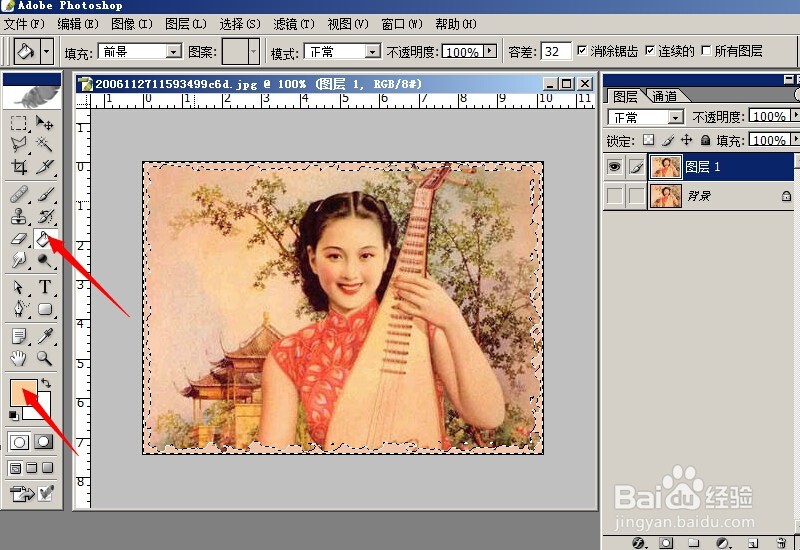Image resolution: width=800 pixels, height=550 pixels.
Task: Select the Notes tool
Action: pos(19,336)
